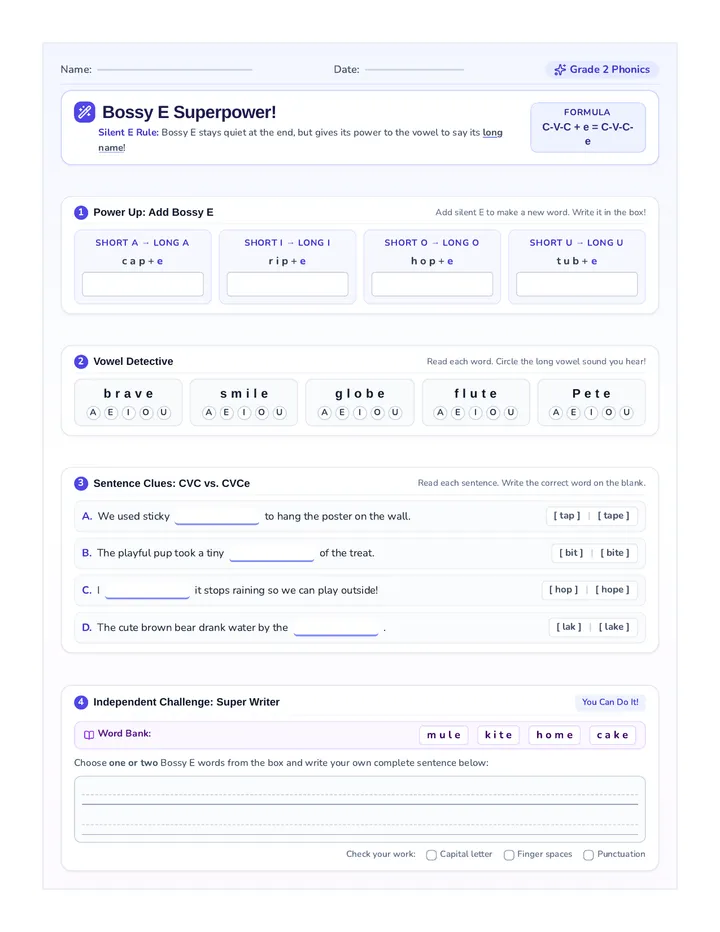The height and width of the screenshot is (932, 720).
Task: Select the word mule in Word Bank
Action: tap(444, 735)
